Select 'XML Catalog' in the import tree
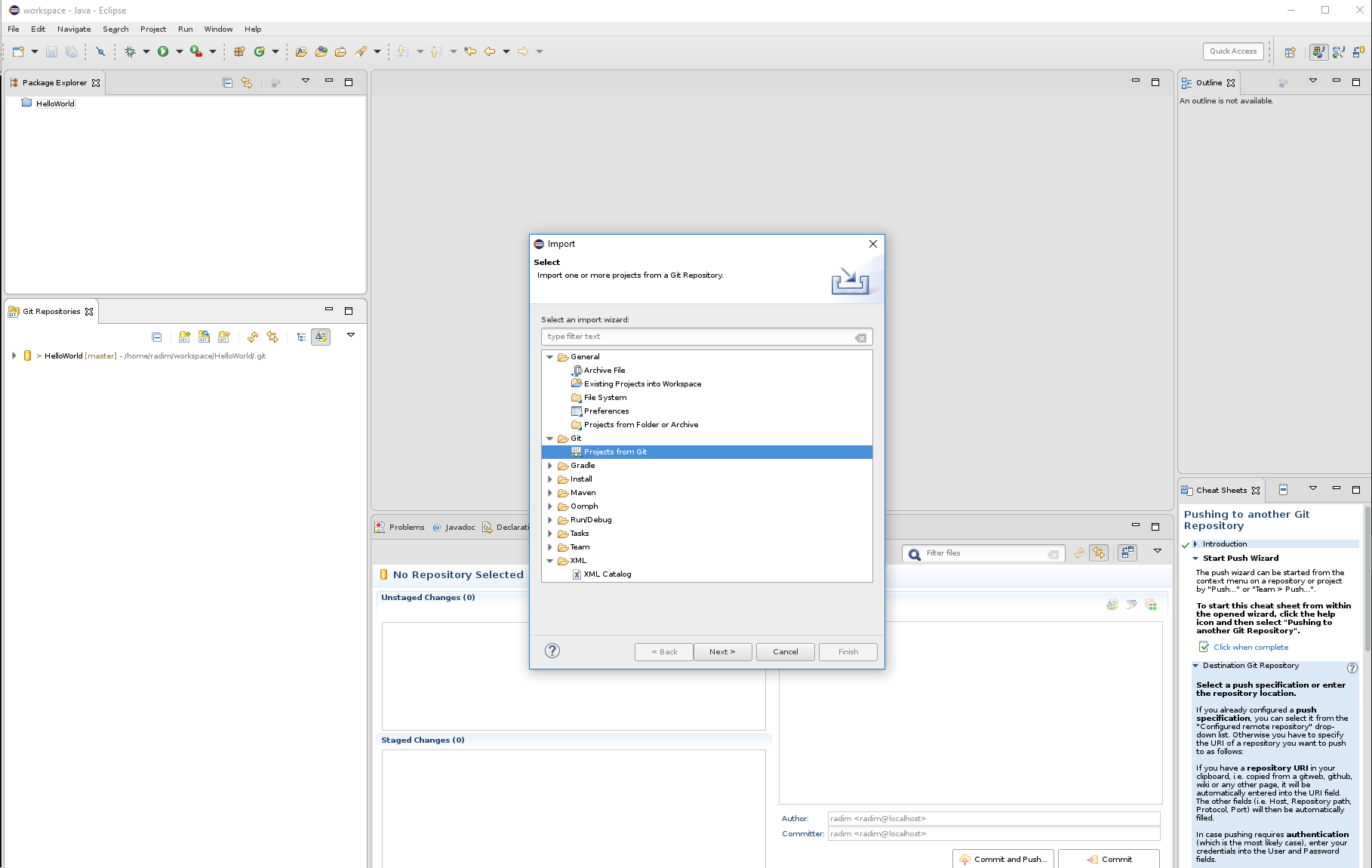Viewport: 1372px width, 868px height. tap(607, 574)
